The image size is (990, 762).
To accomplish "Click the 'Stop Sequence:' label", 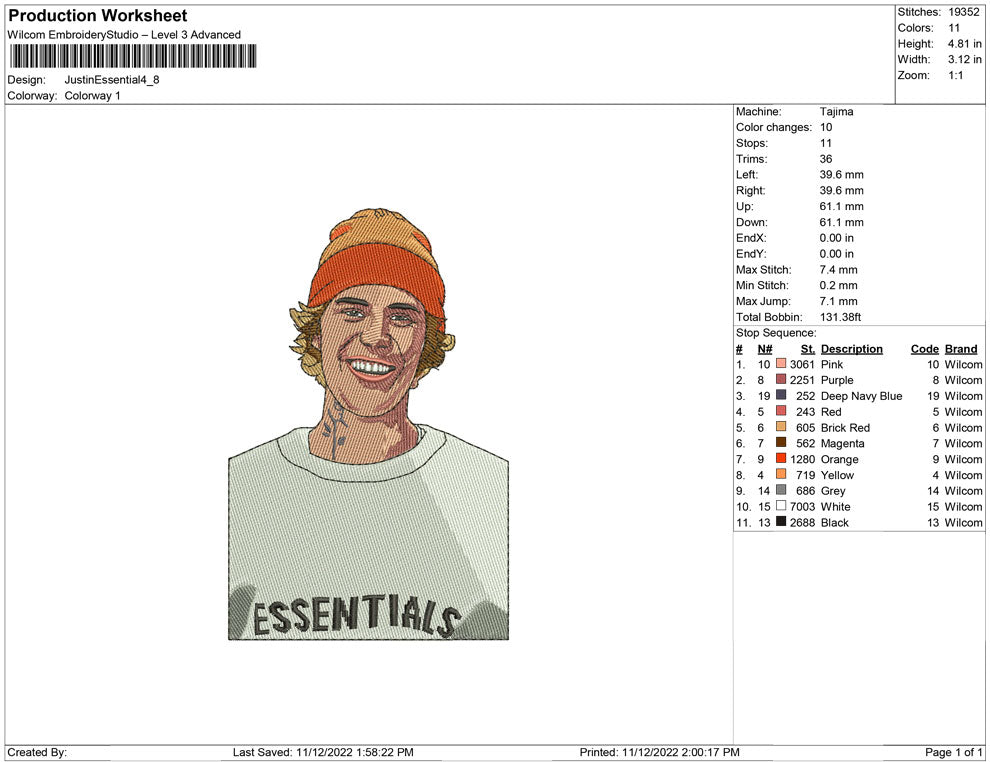I will click(x=776, y=333).
